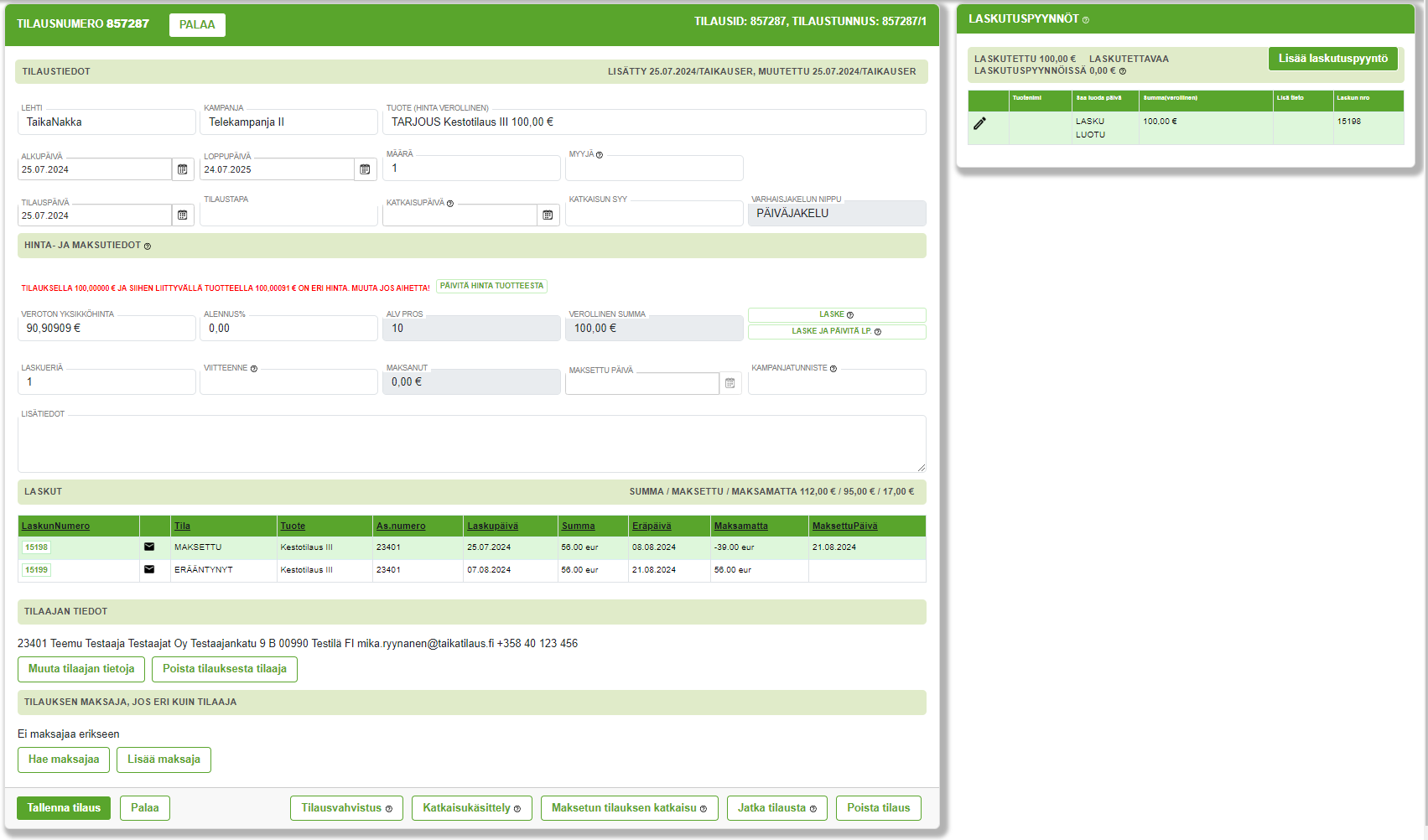Click Katkaisukäsittely button
Screen dimensions: 1428x840
coord(472,808)
